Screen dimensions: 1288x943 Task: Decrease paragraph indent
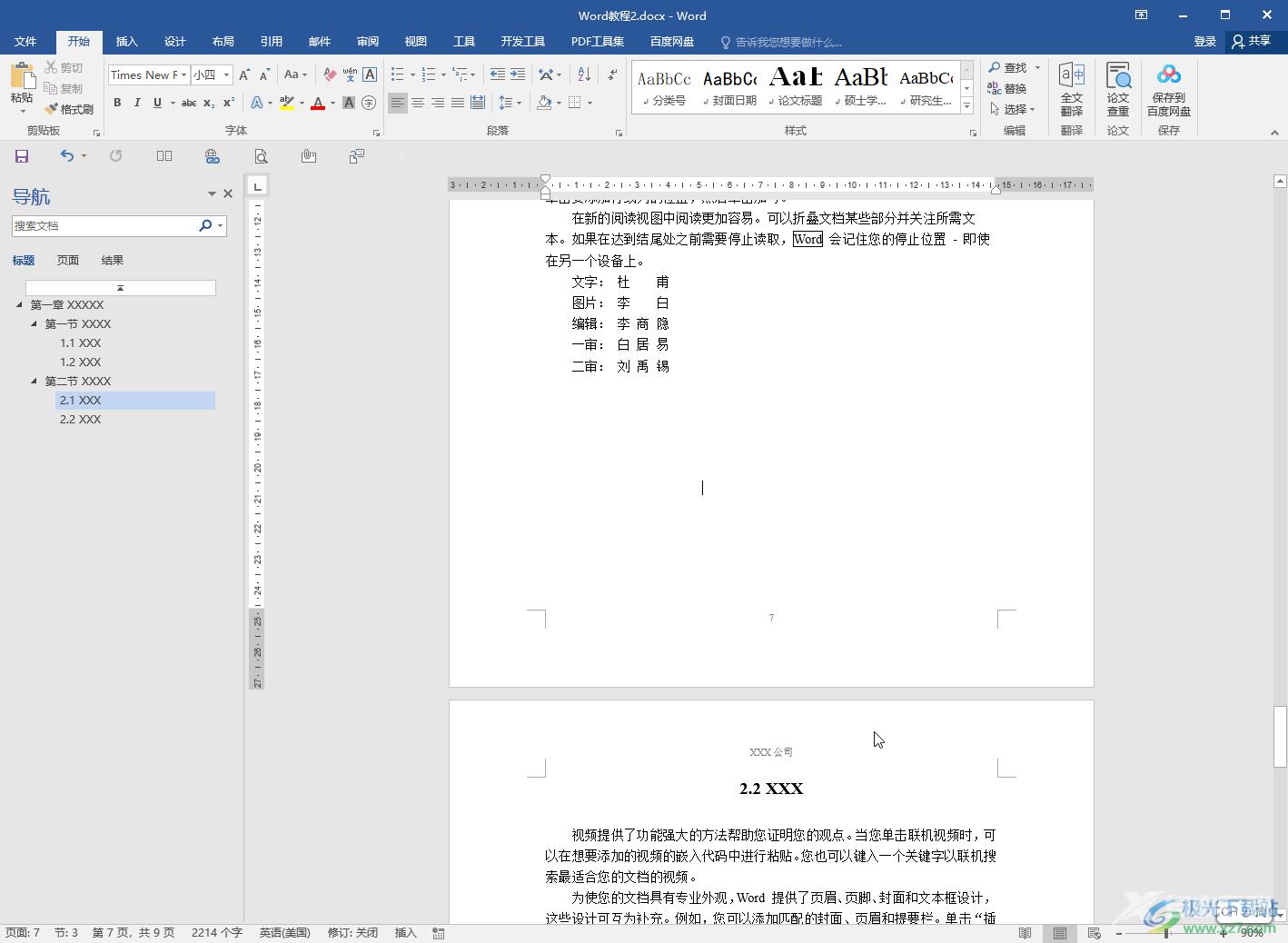(497, 74)
